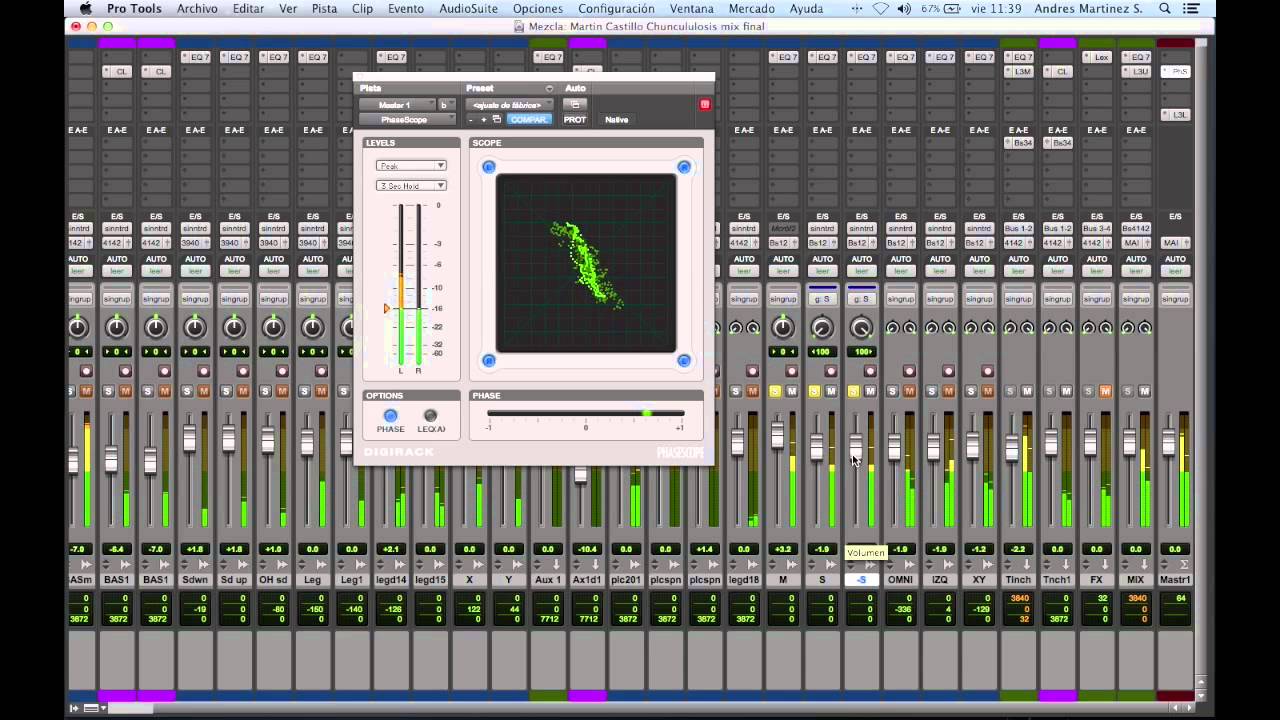Click the left pan knob of OMNI track
This screenshot has width=1280, height=720.
892,328
